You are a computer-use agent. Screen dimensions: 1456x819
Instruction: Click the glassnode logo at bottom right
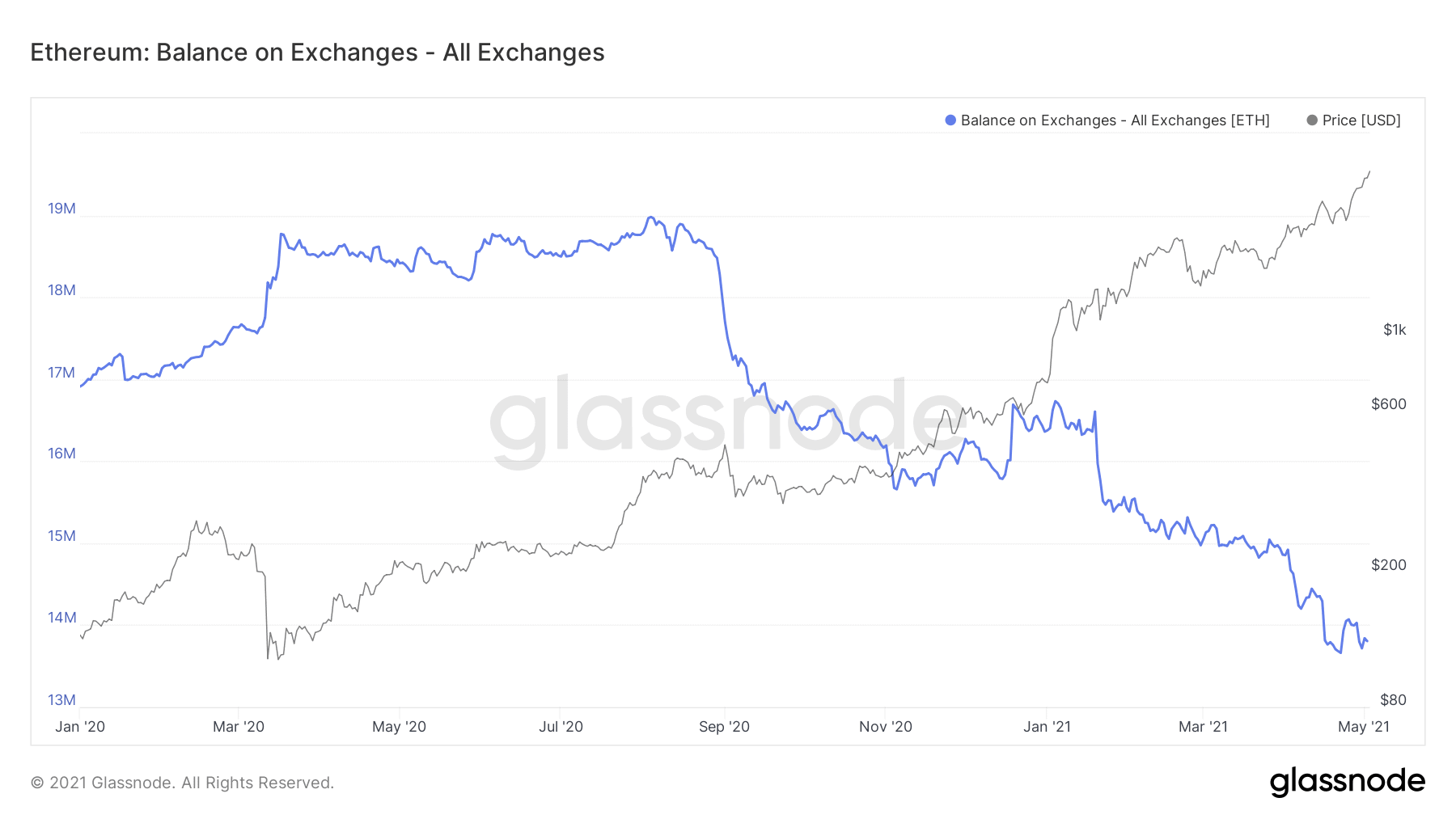pos(1347,782)
